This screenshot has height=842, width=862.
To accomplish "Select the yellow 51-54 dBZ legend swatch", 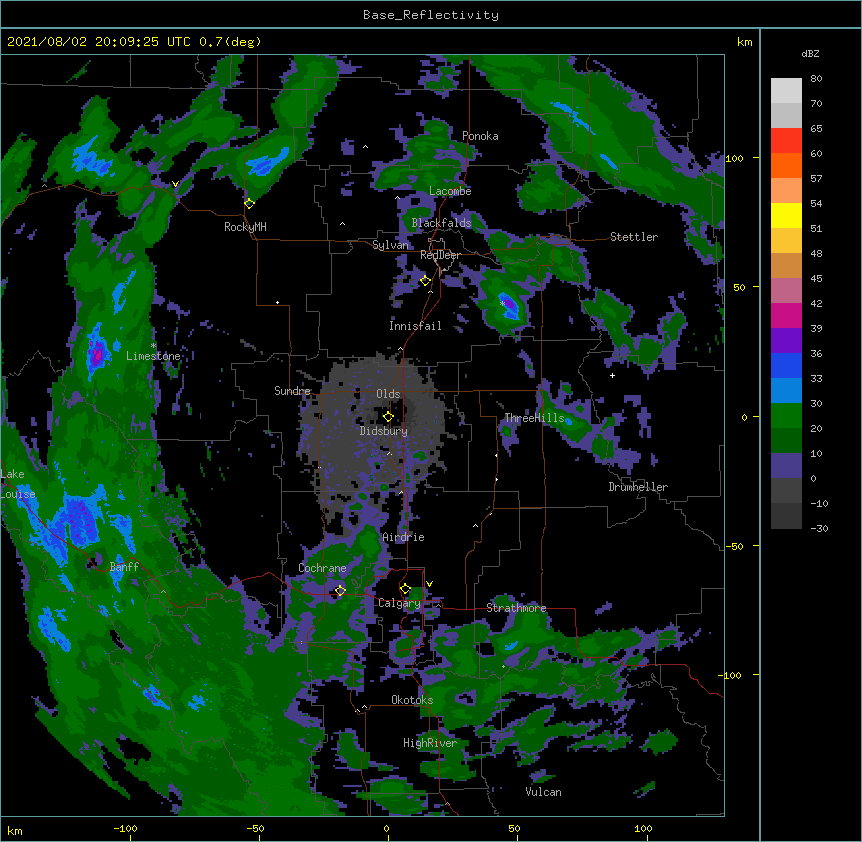I will pyautogui.click(x=786, y=215).
